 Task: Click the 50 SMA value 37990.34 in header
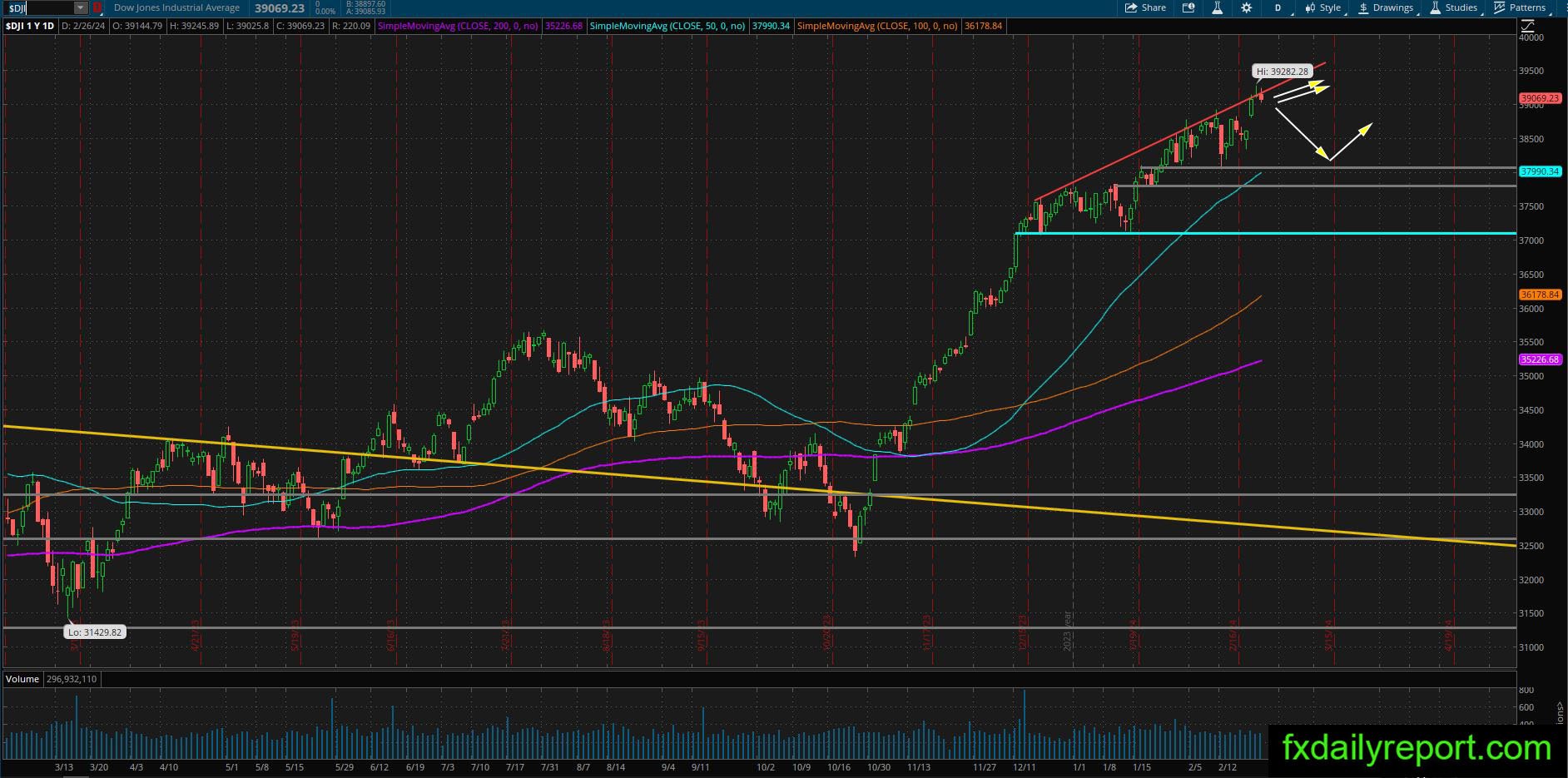tap(771, 26)
